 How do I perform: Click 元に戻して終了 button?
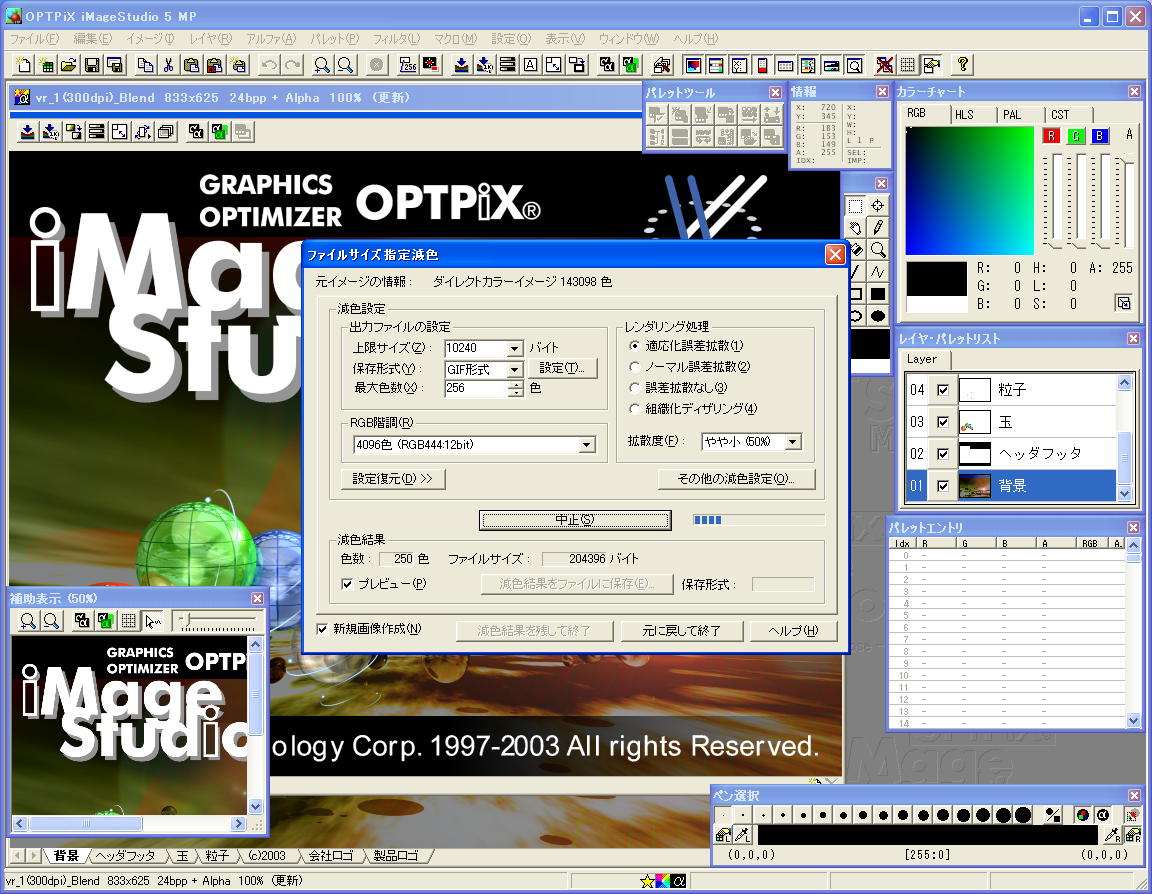pos(682,631)
